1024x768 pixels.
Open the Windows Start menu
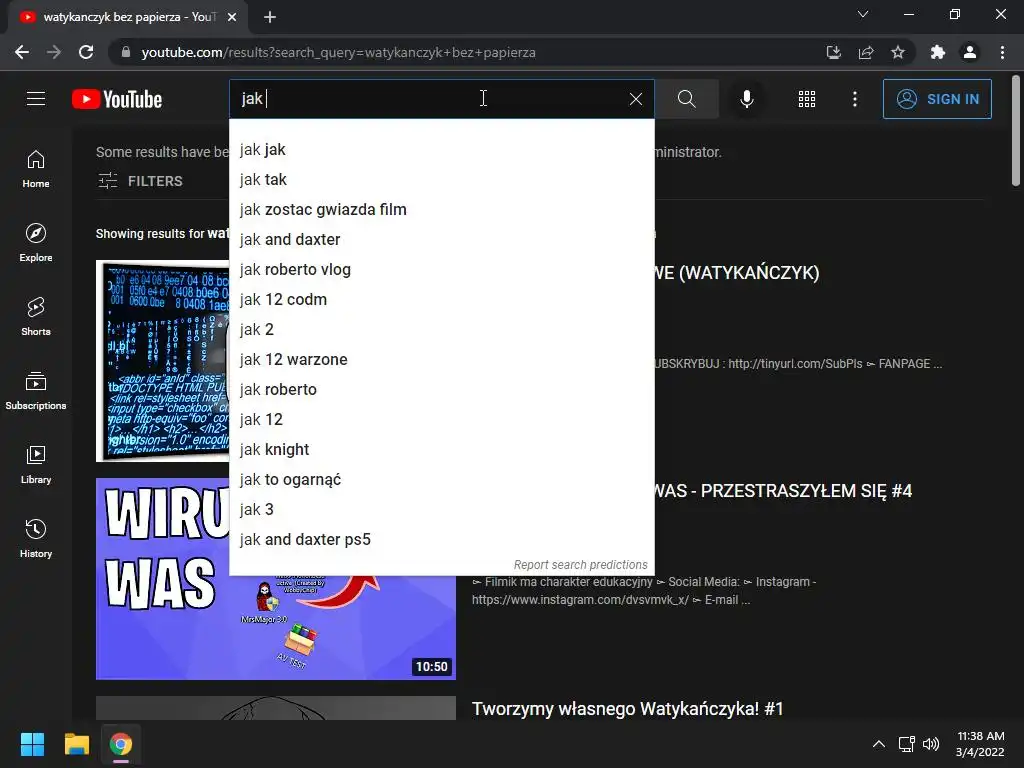click(x=32, y=744)
